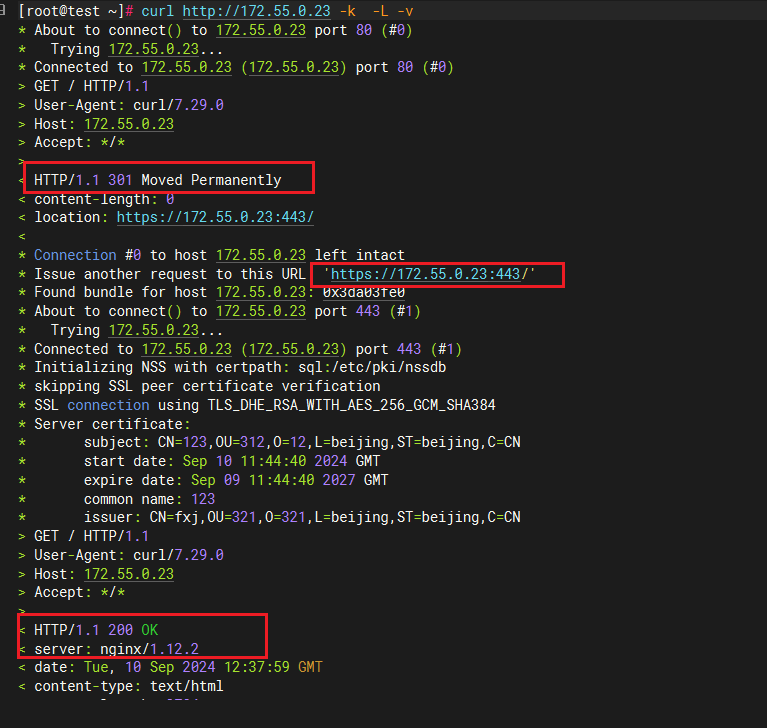Click the IP address in the 'Found bundle for host' line
767x728 pixels.
click(x=261, y=292)
